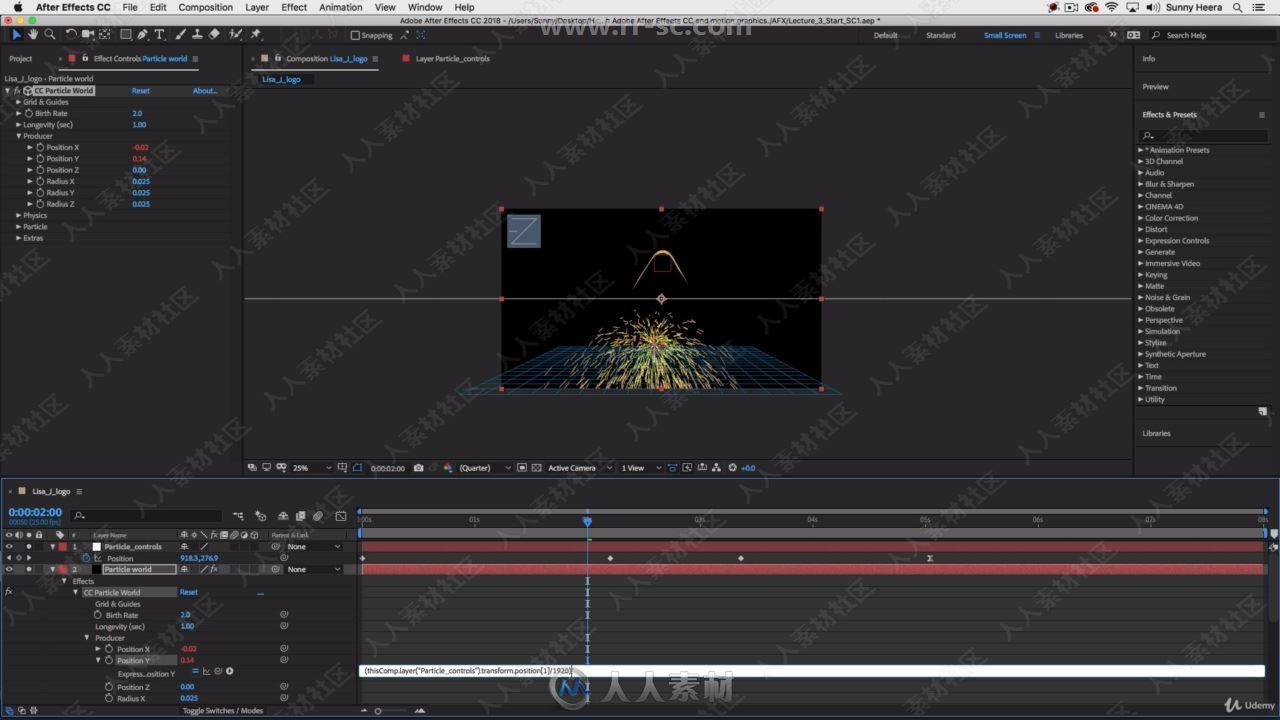
Task: Expand the Physics property group
Action: tap(18, 215)
